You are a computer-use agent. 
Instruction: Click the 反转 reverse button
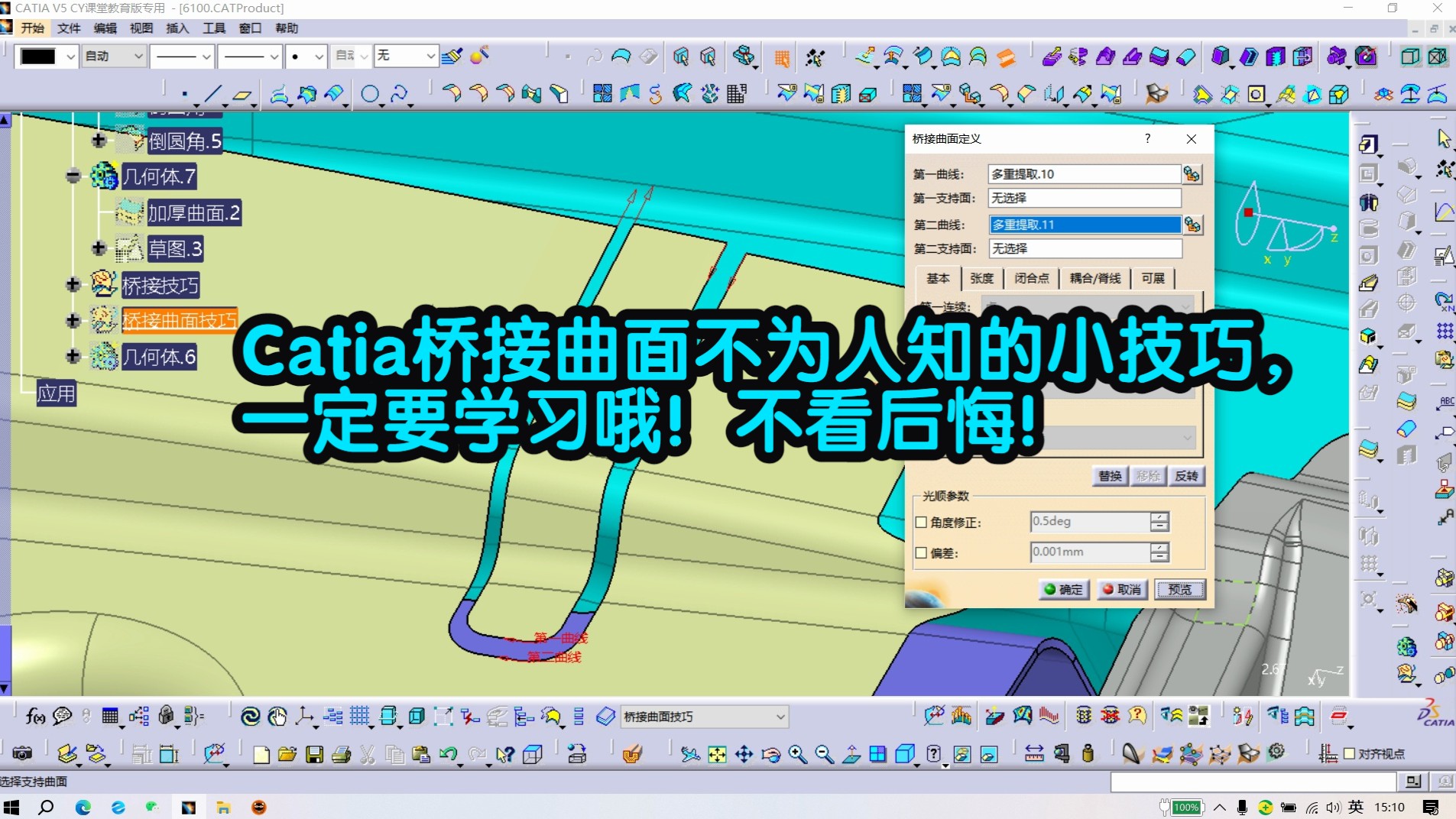click(x=1186, y=476)
